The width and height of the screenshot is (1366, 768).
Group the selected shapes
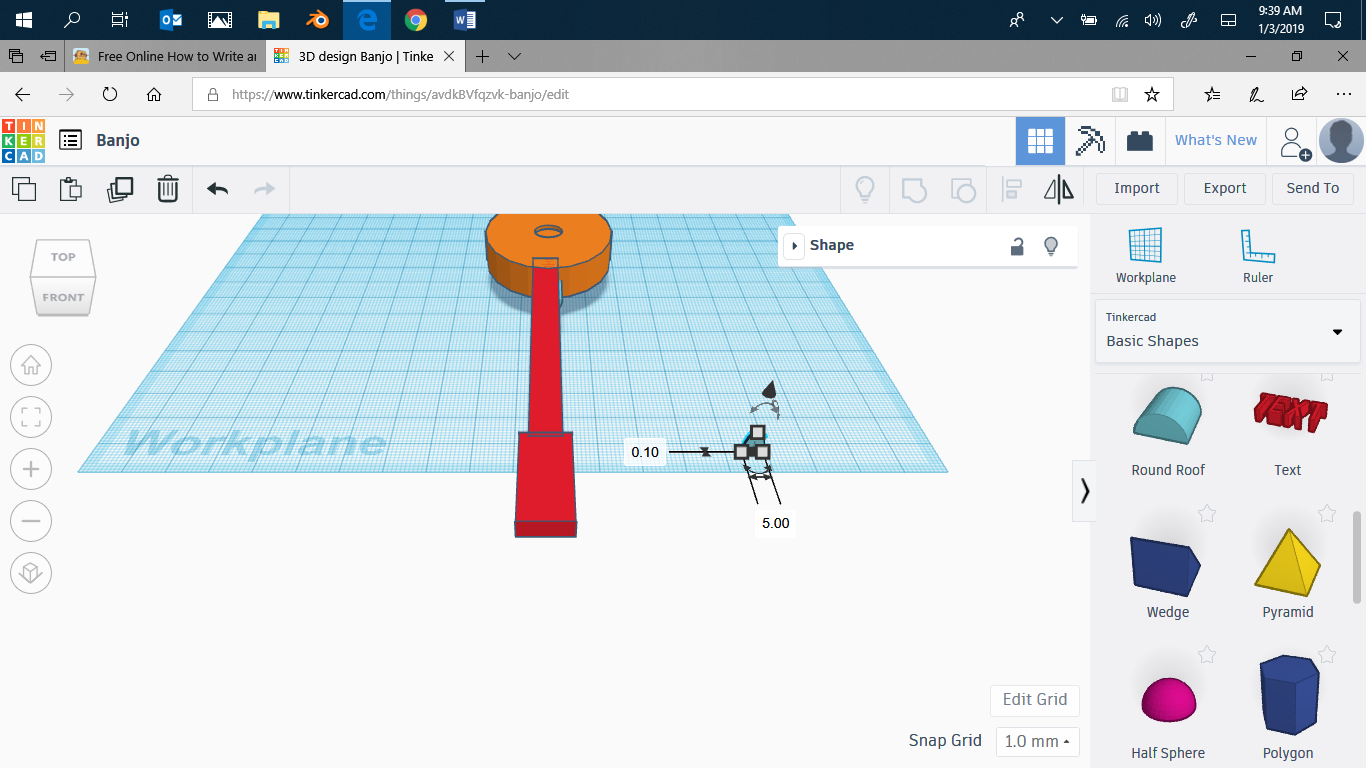914,188
